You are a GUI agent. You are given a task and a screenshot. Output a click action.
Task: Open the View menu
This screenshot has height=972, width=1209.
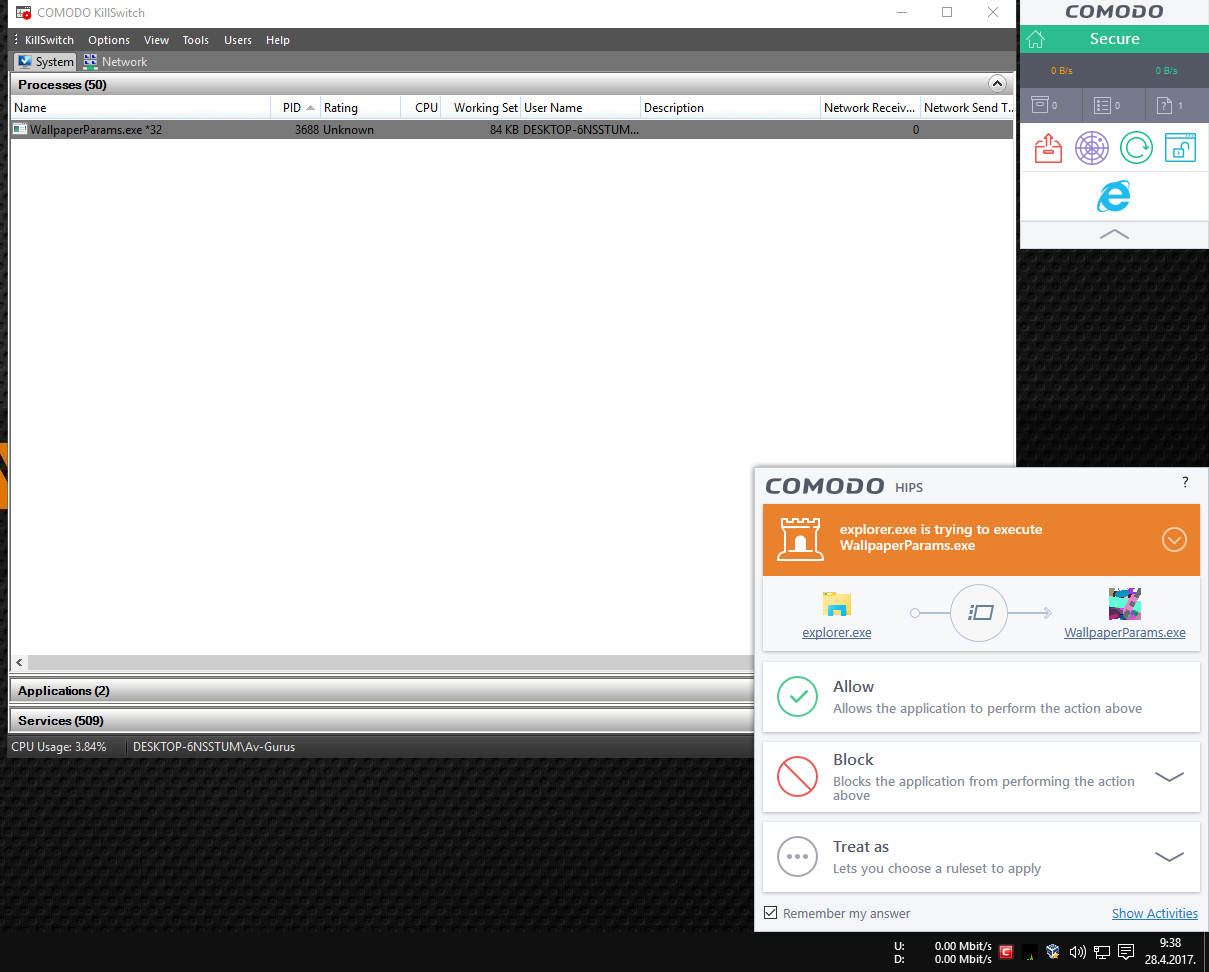point(156,40)
